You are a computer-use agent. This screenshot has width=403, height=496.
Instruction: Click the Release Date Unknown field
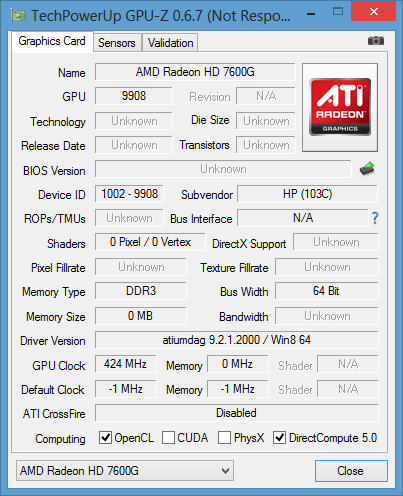click(x=134, y=145)
